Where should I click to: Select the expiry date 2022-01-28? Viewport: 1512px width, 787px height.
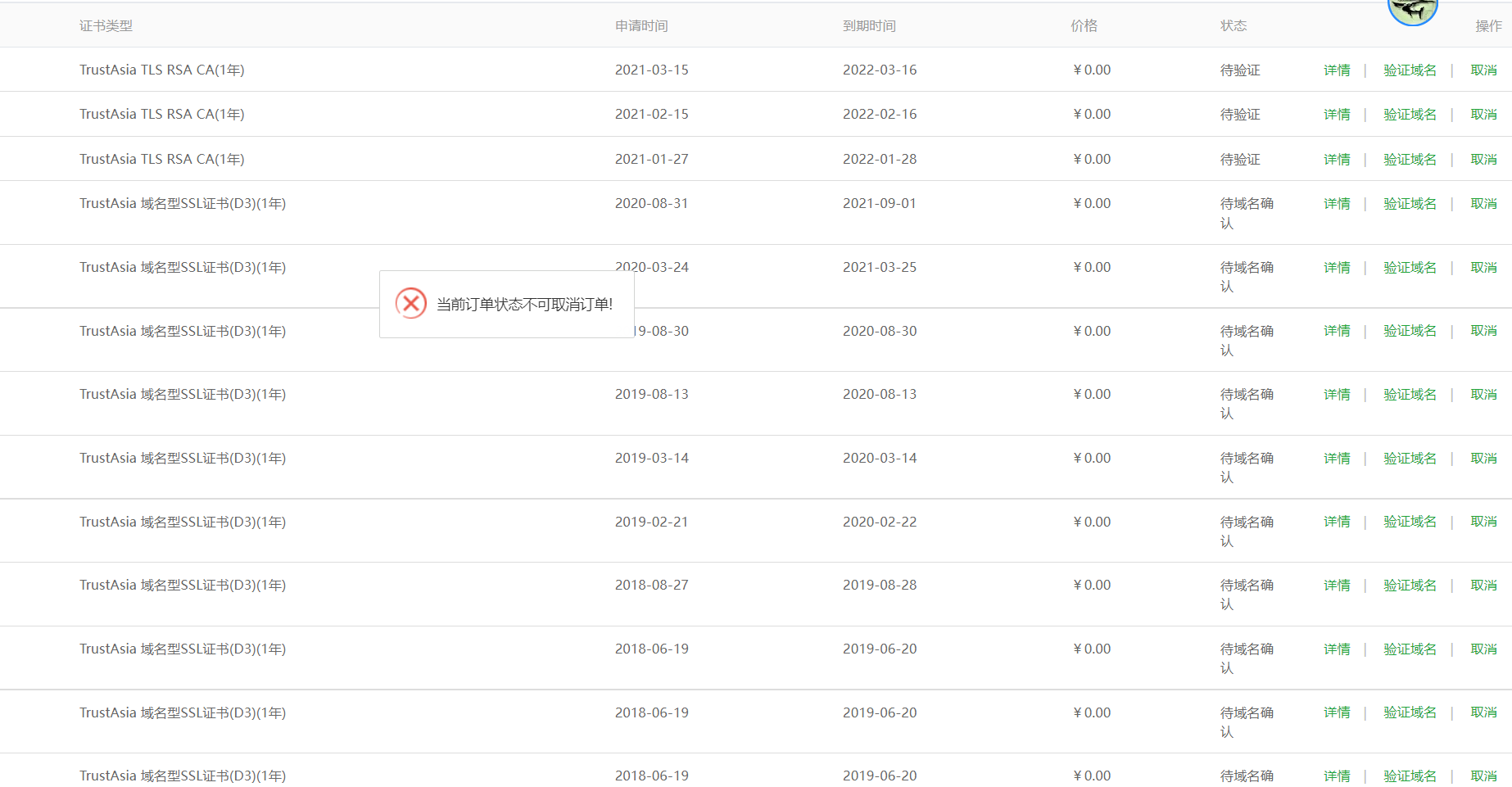point(880,160)
